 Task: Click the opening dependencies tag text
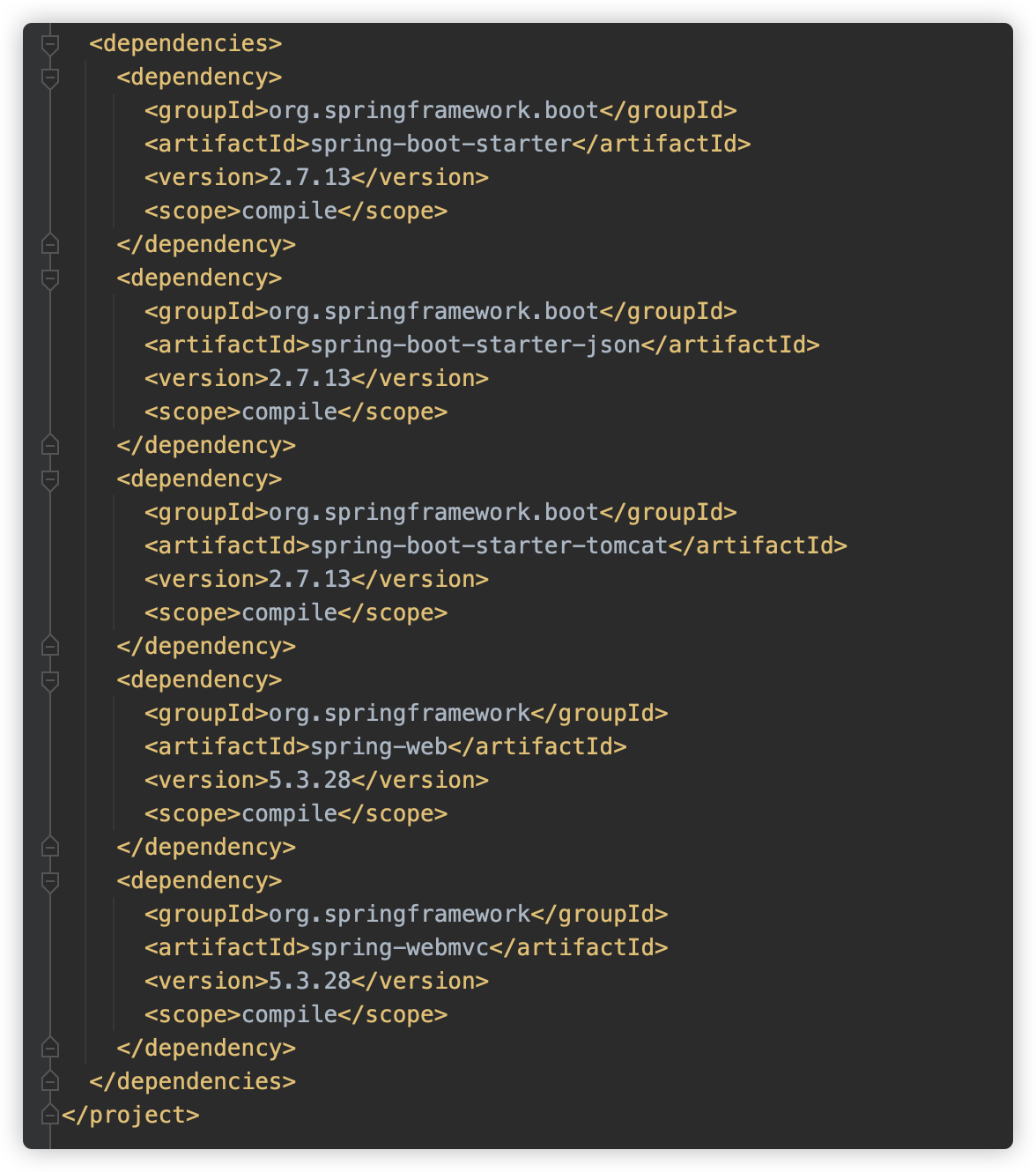click(x=186, y=43)
